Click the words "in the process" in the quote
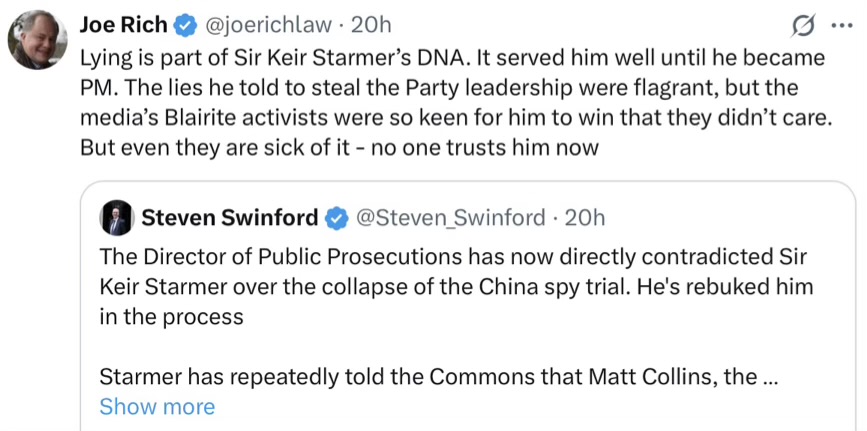 [x=171, y=317]
